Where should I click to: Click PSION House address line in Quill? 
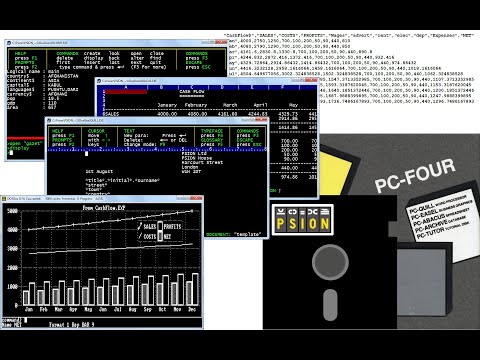click(x=197, y=158)
